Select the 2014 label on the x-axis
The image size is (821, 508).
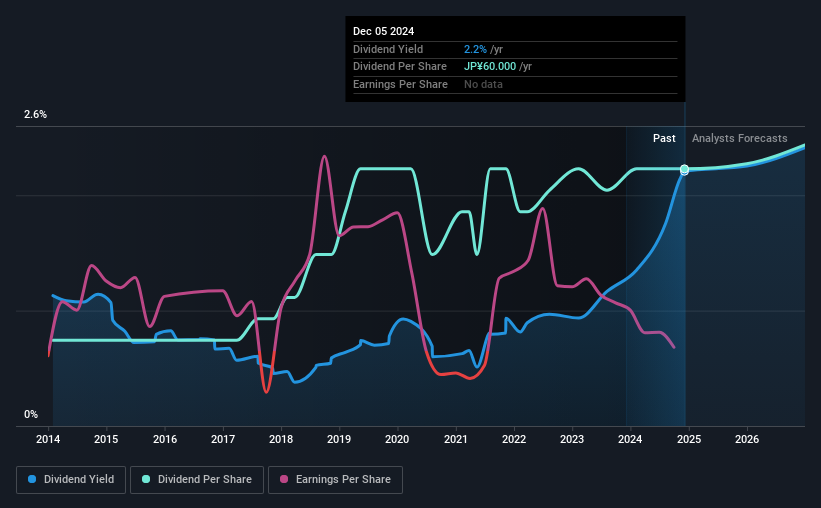(x=48, y=439)
